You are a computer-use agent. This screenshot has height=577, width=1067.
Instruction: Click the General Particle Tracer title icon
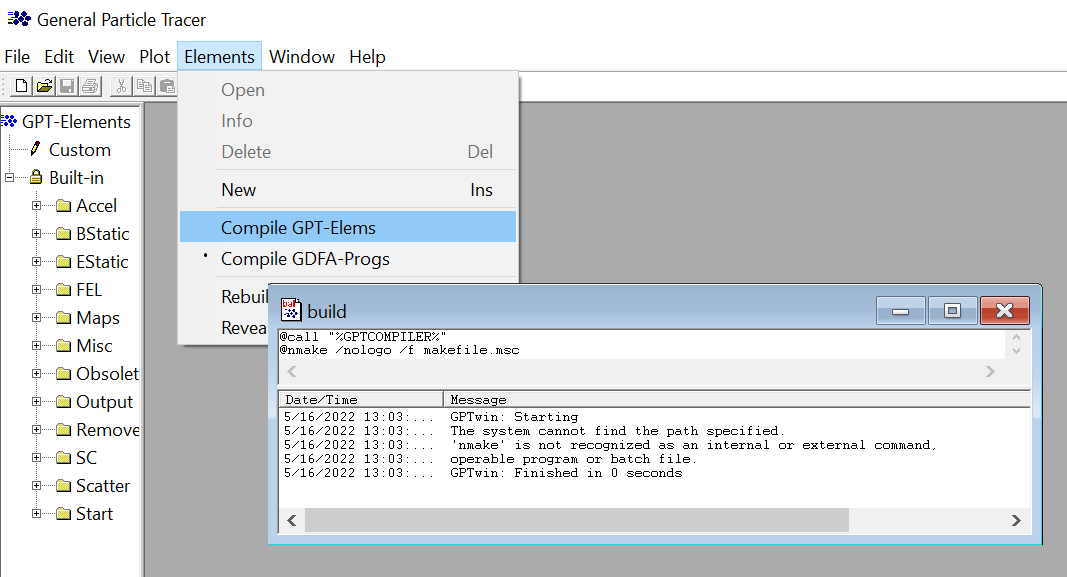[18, 19]
